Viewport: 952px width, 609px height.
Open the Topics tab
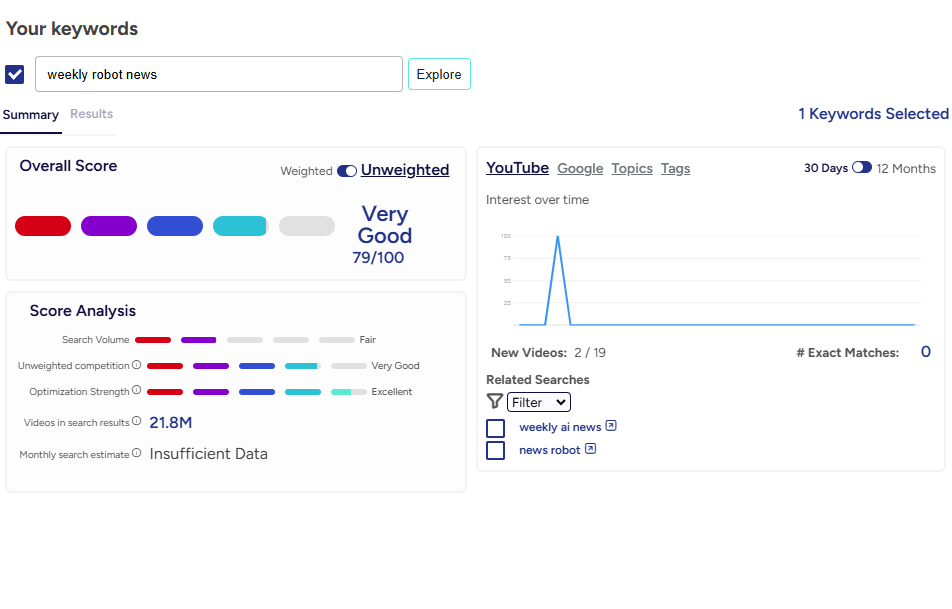tap(632, 168)
